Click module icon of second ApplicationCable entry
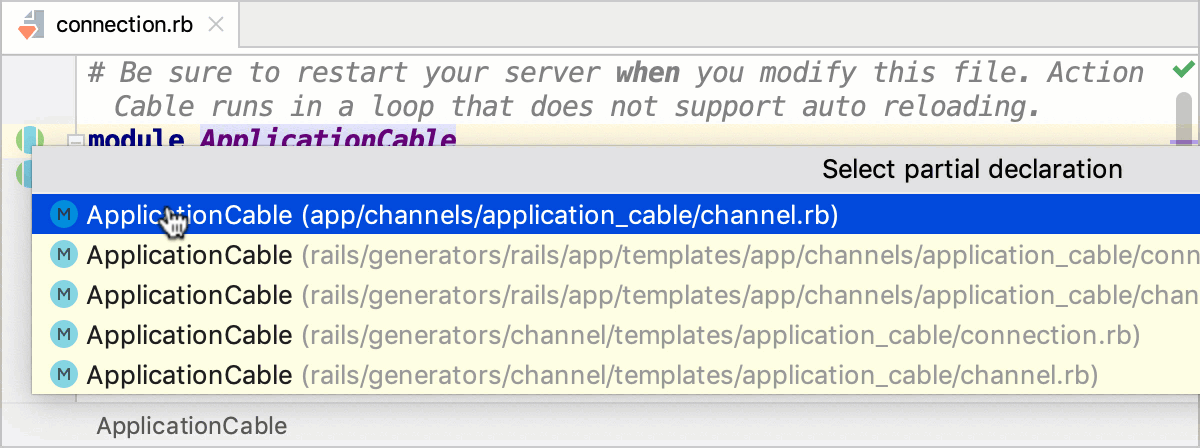Viewport: 1200px width, 448px height. 65,255
